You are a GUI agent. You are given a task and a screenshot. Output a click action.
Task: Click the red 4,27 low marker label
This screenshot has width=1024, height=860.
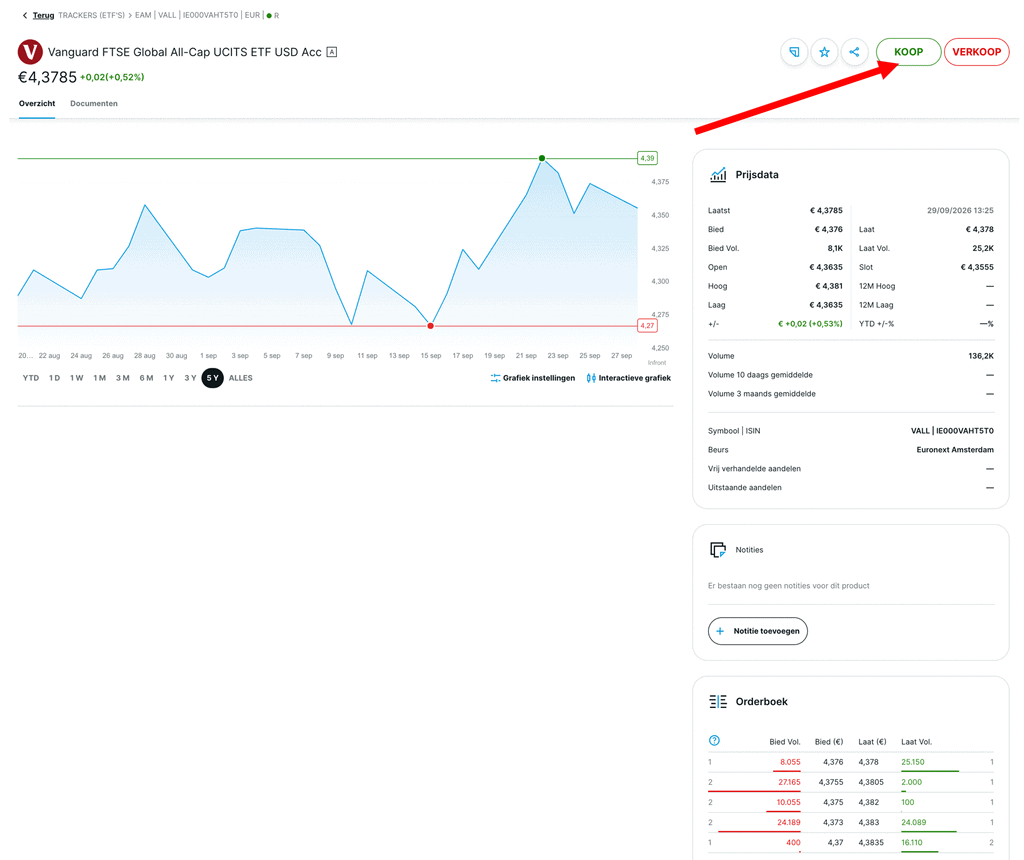[x=647, y=325]
